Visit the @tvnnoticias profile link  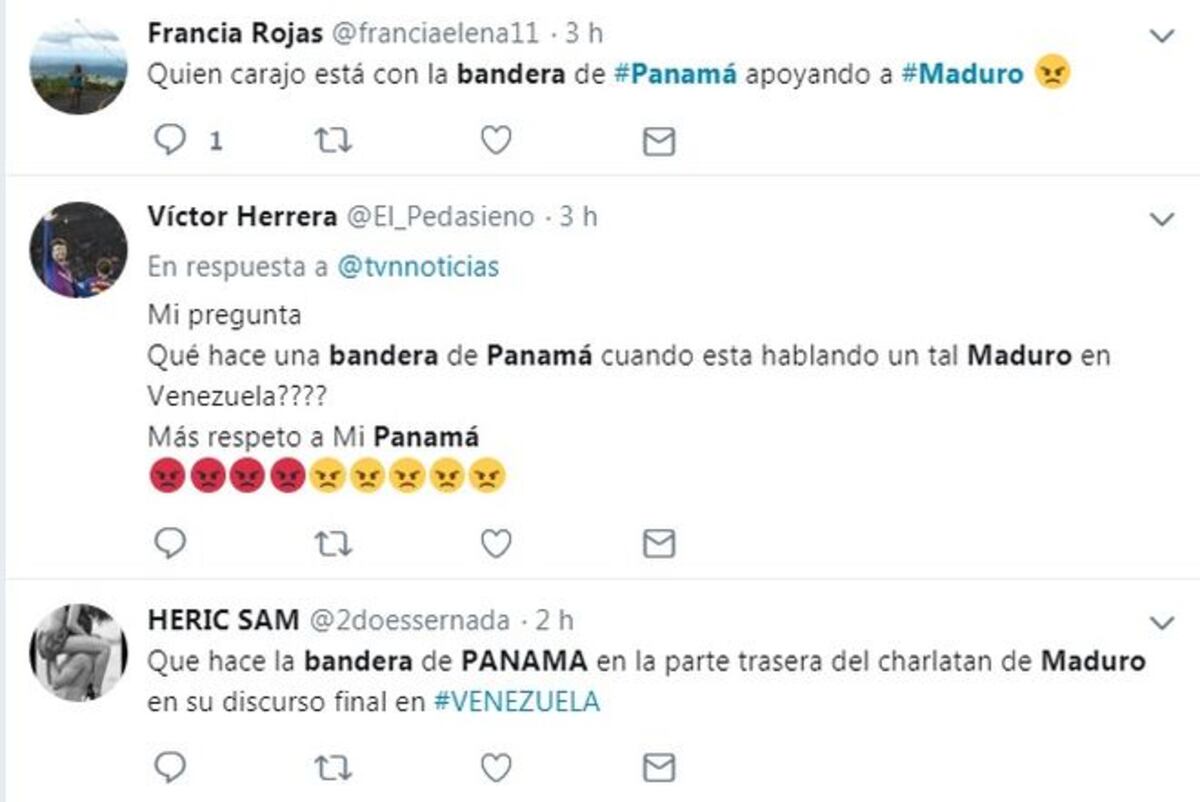pyautogui.click(x=421, y=267)
